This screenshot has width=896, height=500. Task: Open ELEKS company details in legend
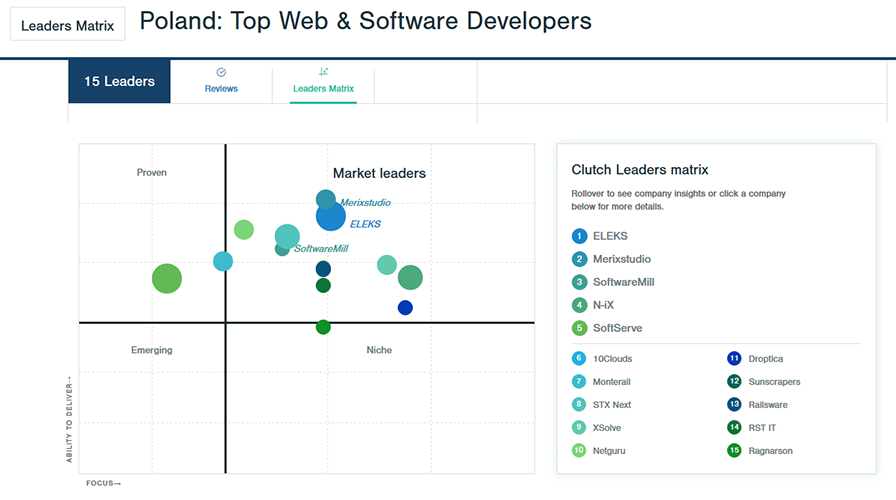click(x=610, y=236)
